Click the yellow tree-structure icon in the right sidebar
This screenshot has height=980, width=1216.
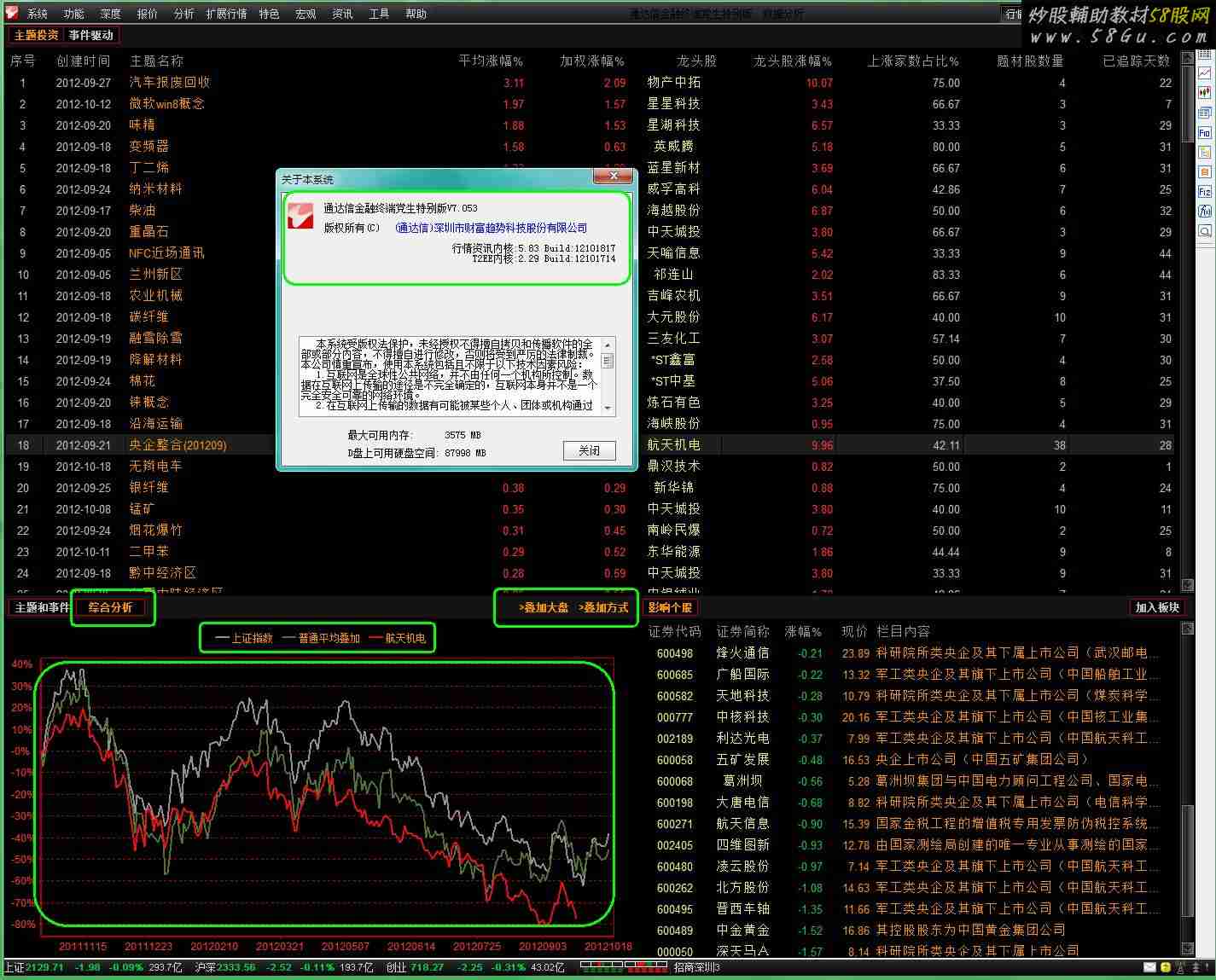pos(1204,152)
